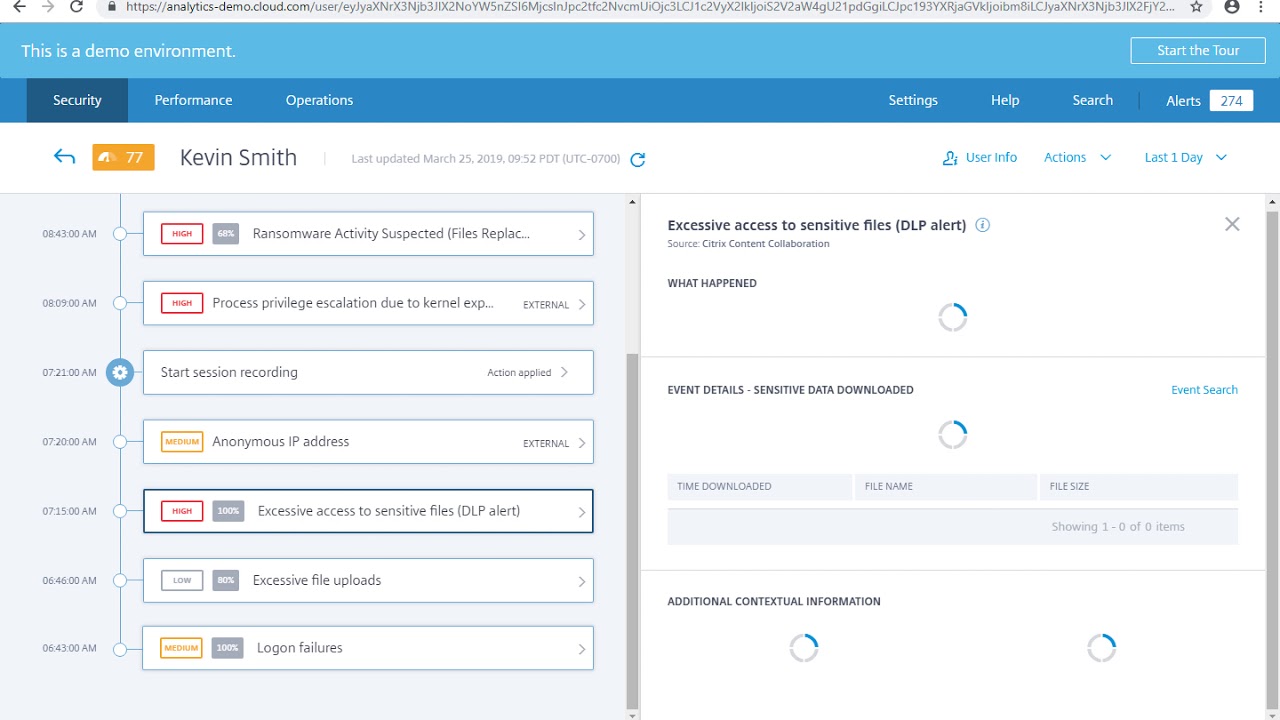Screen dimensions: 1280x720
Task: Expand Logon failures chevron
Action: point(582,649)
